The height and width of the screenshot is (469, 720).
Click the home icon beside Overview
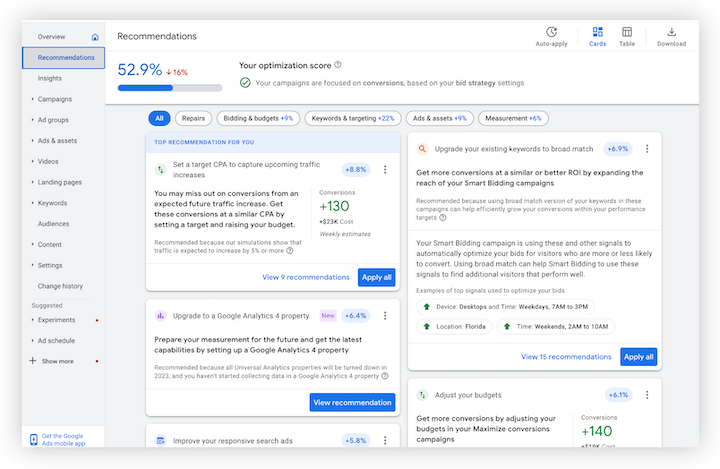(95, 37)
